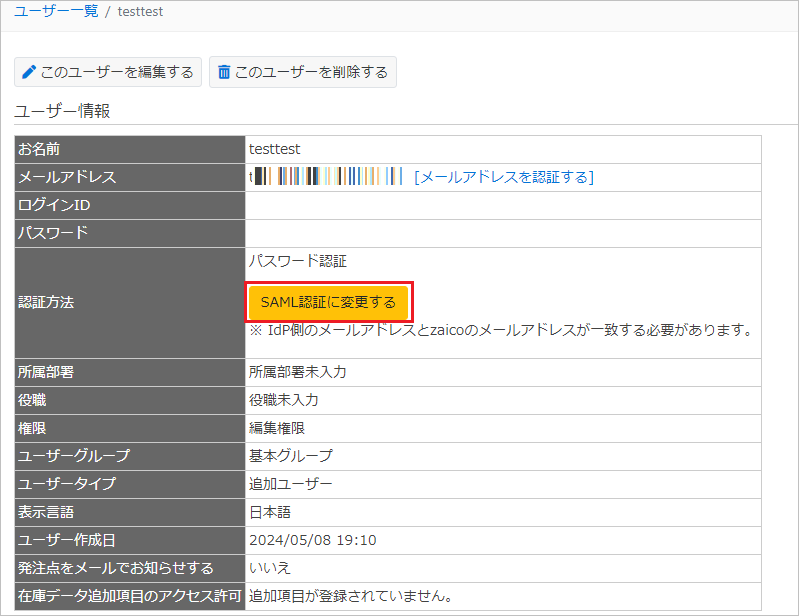The height and width of the screenshot is (616, 803).
Task: Click the ユーザー情報 section heading
Action: tap(62, 111)
